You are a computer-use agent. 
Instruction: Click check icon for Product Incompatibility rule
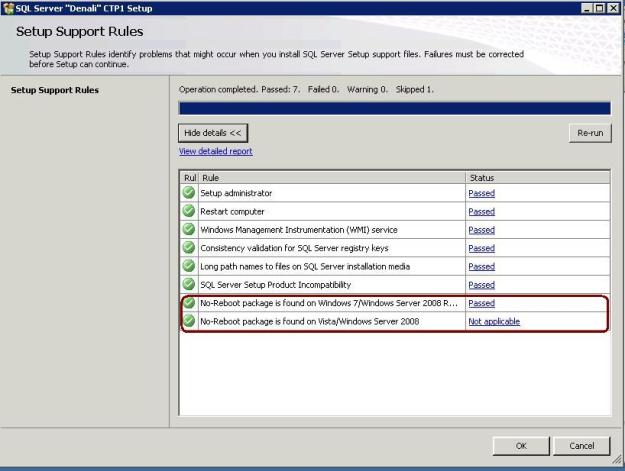(x=189, y=284)
